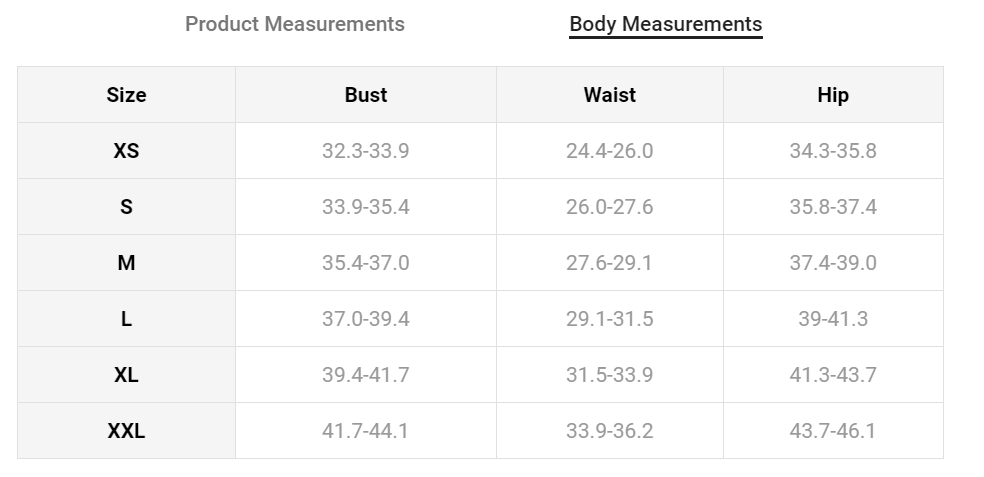
Task: Click the Bust column header
Action: 365,95
